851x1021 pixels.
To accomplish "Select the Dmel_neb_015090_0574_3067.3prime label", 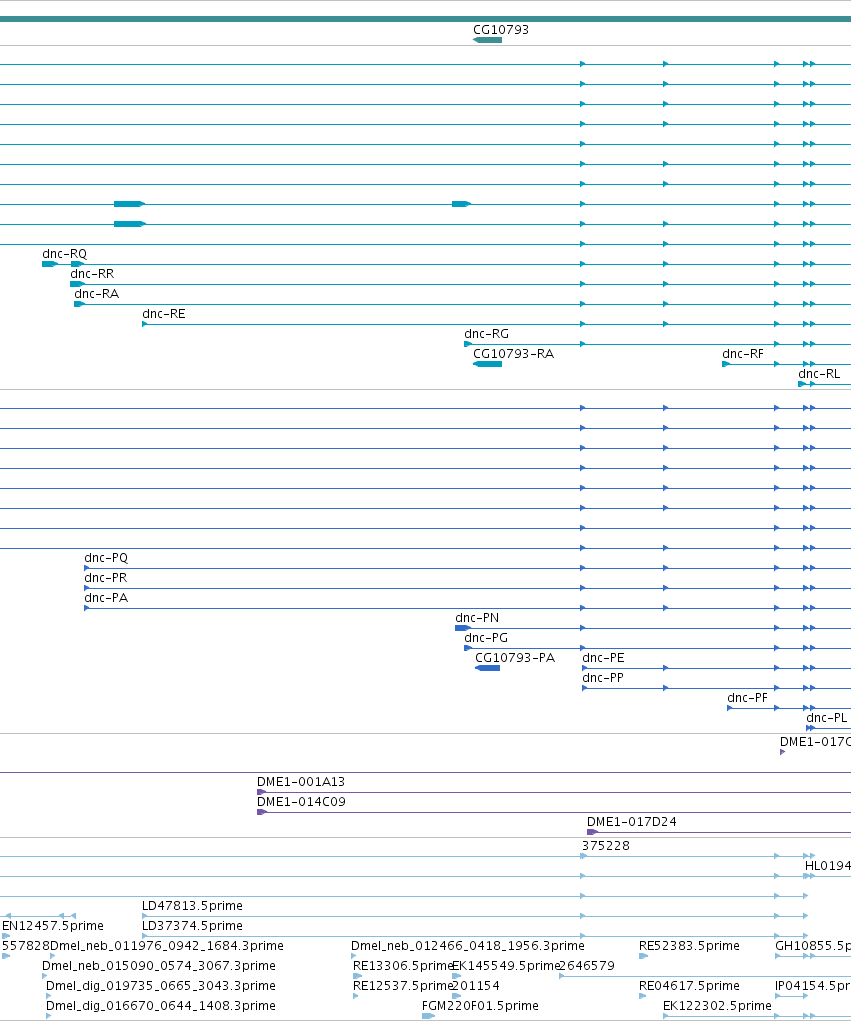I will coord(159,966).
